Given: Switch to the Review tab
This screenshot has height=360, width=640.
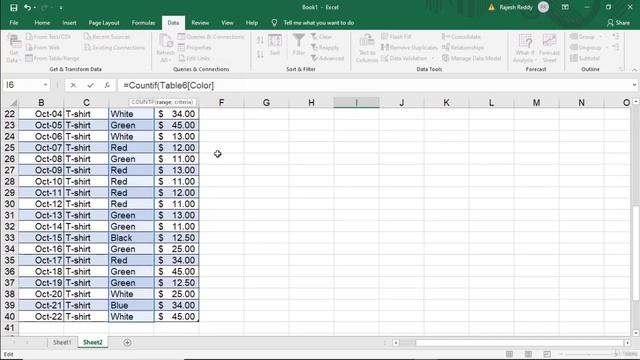Looking at the screenshot, I should tap(200, 23).
